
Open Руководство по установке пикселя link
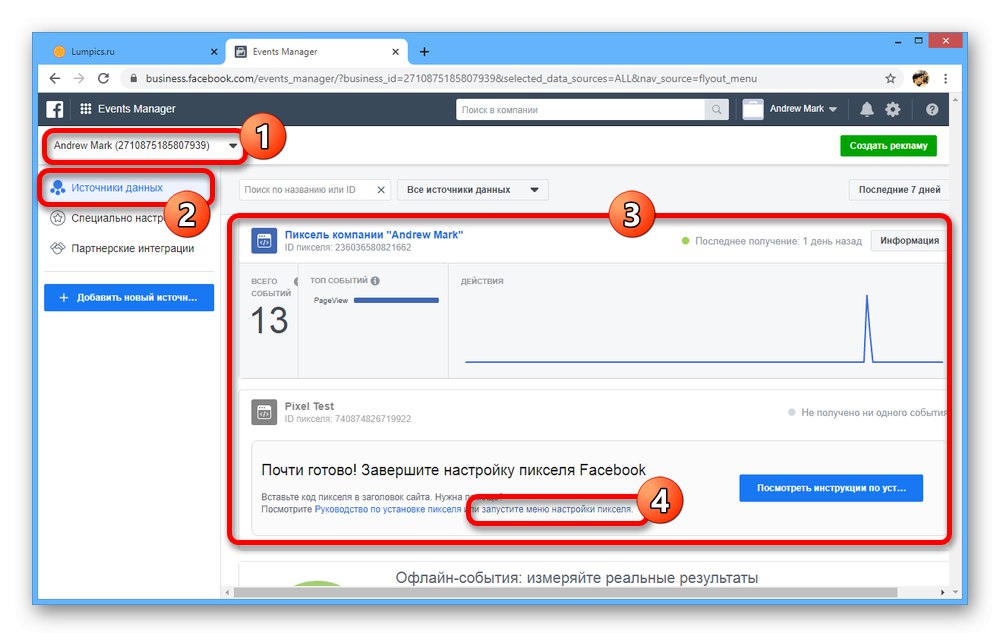[x=388, y=509]
